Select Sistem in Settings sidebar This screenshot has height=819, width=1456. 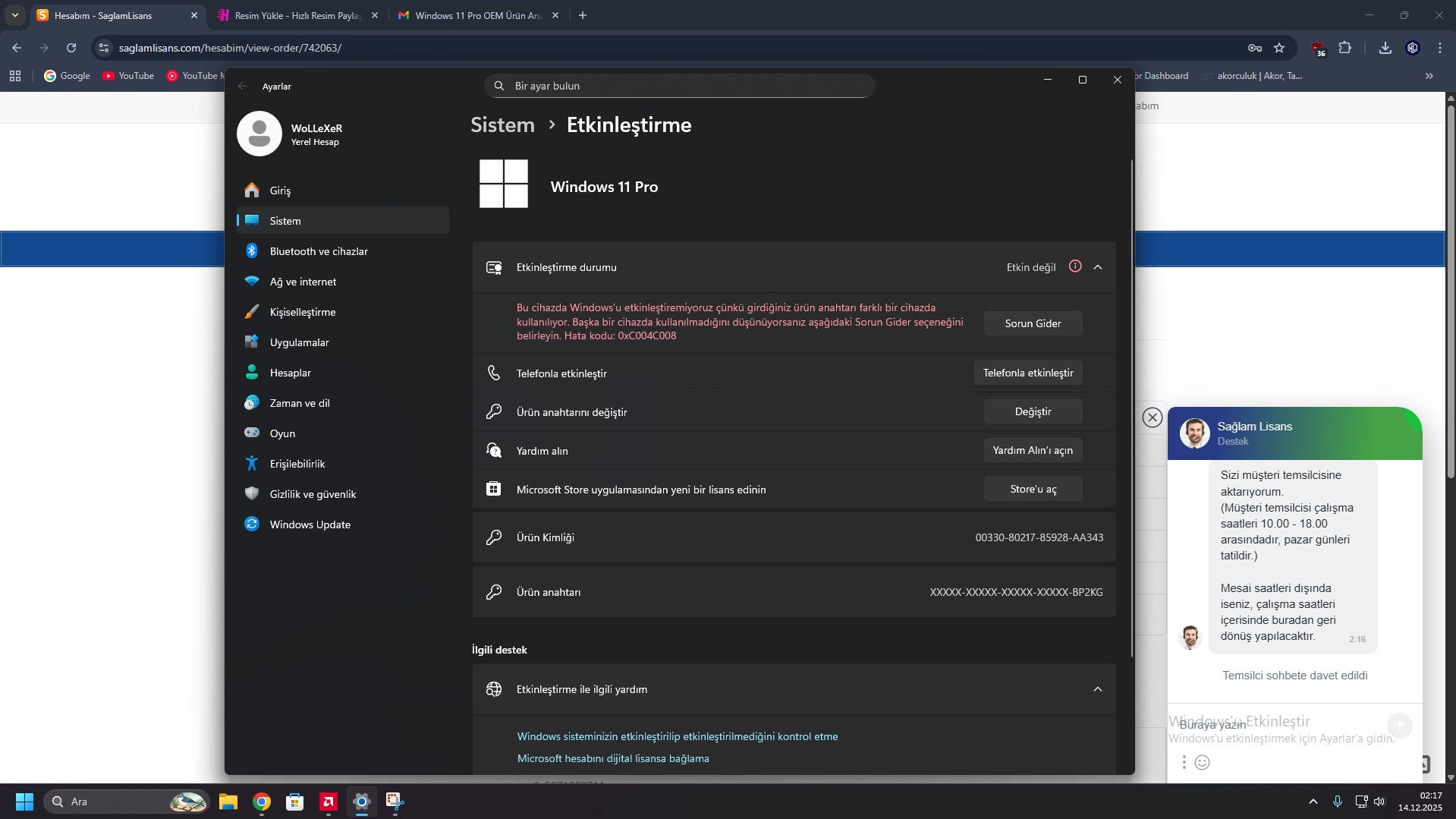(343, 220)
